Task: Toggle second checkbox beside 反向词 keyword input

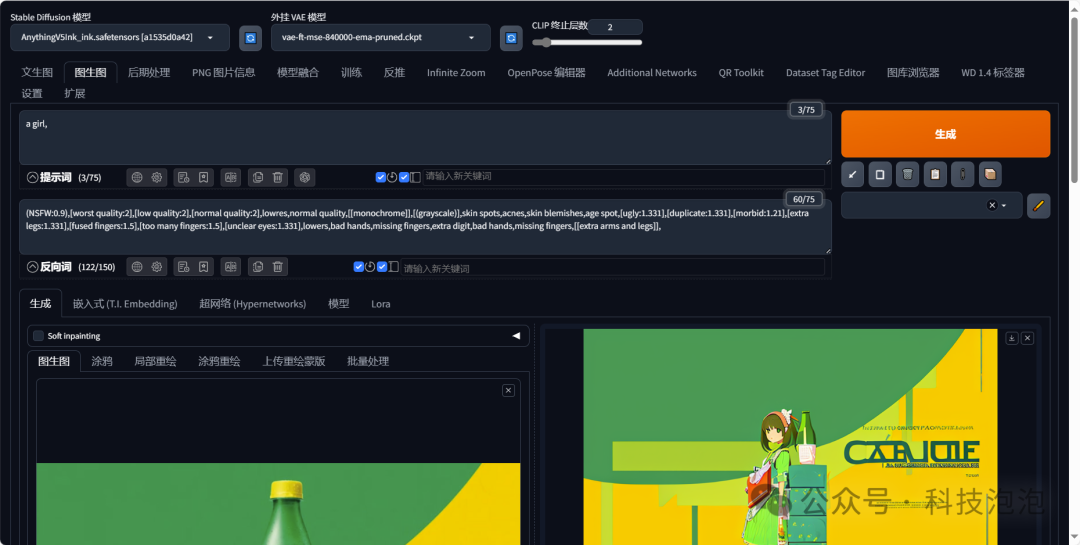Action: pyautogui.click(x=382, y=267)
